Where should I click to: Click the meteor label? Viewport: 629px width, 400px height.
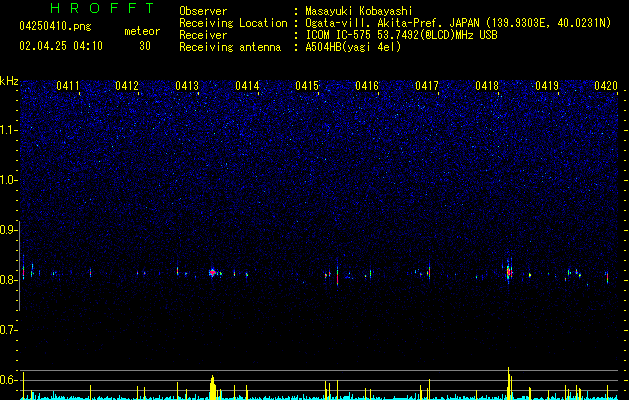click(142, 31)
